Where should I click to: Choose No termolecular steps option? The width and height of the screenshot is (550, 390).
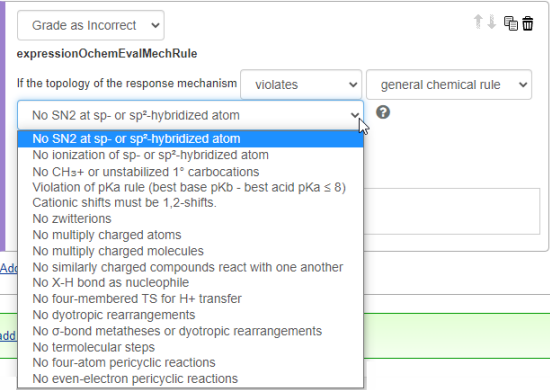(190, 347)
